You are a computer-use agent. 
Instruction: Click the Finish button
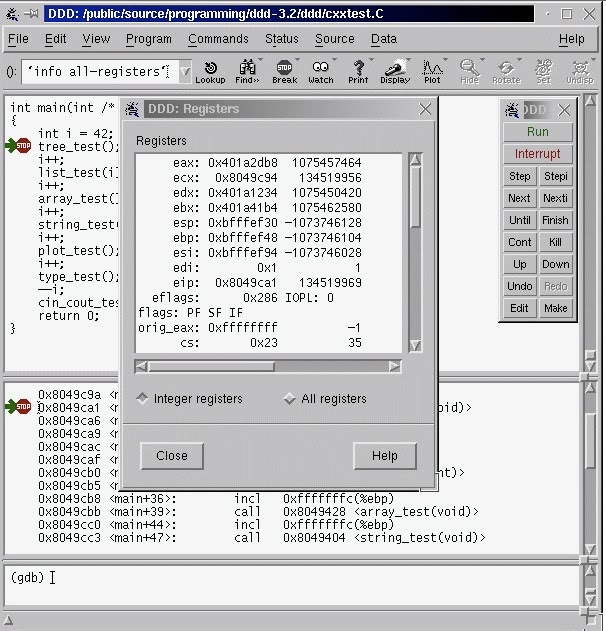pyautogui.click(x=556, y=220)
